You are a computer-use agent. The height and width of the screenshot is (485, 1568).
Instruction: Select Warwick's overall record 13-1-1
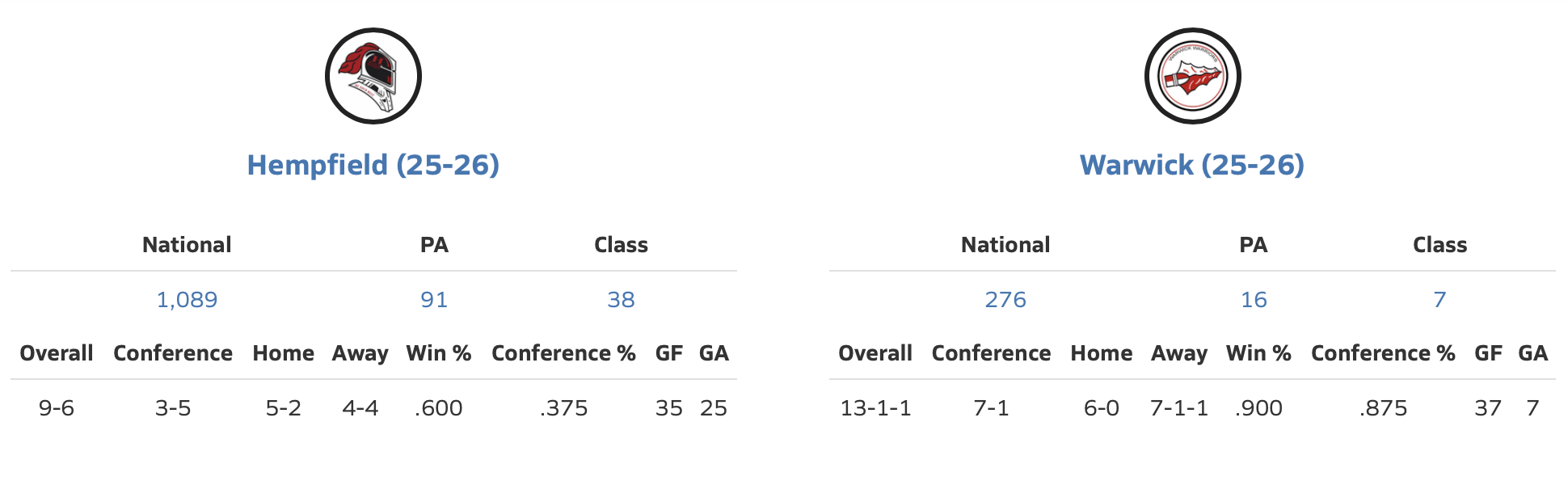[875, 408]
